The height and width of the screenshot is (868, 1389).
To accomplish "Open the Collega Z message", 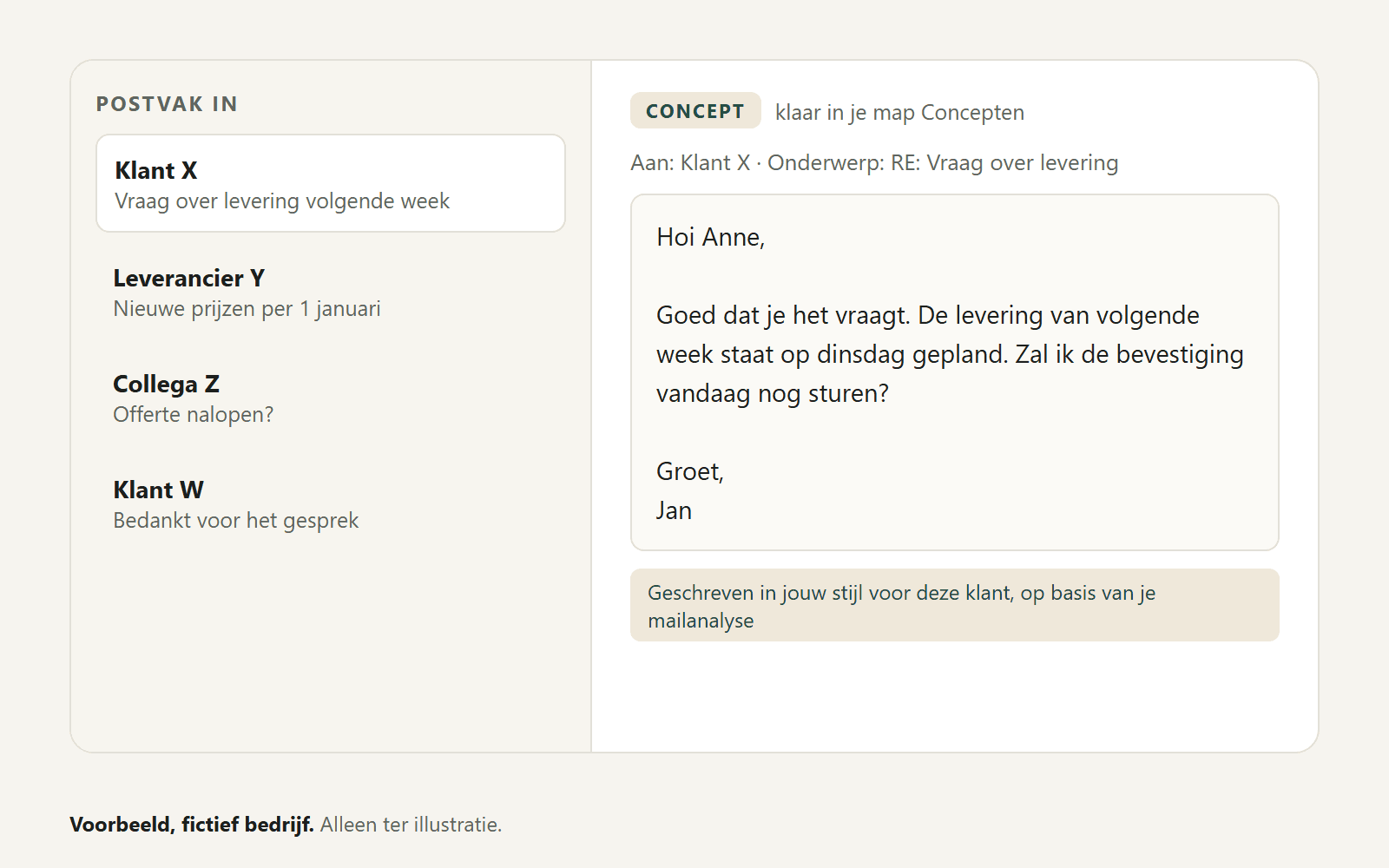I will pos(331,398).
